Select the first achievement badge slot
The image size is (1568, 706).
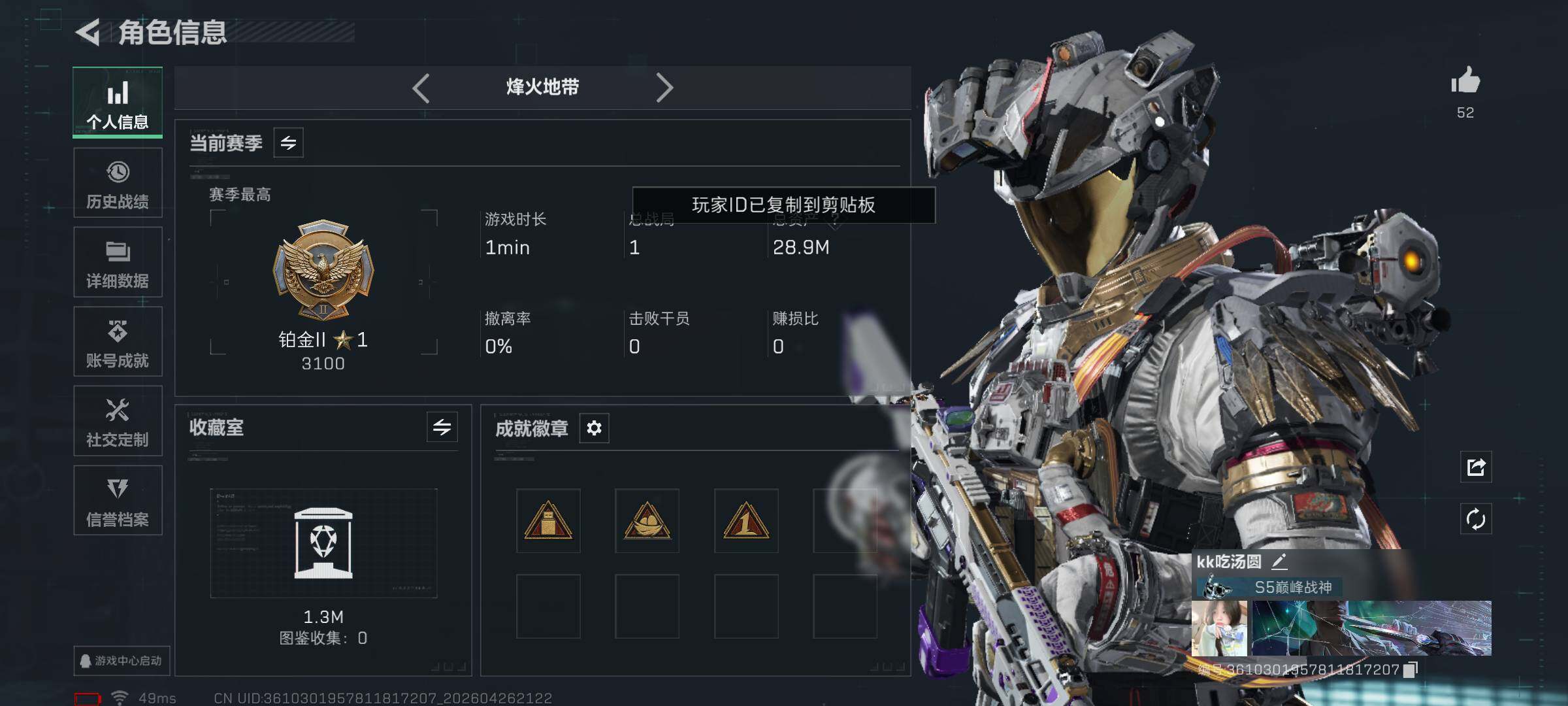(x=548, y=521)
